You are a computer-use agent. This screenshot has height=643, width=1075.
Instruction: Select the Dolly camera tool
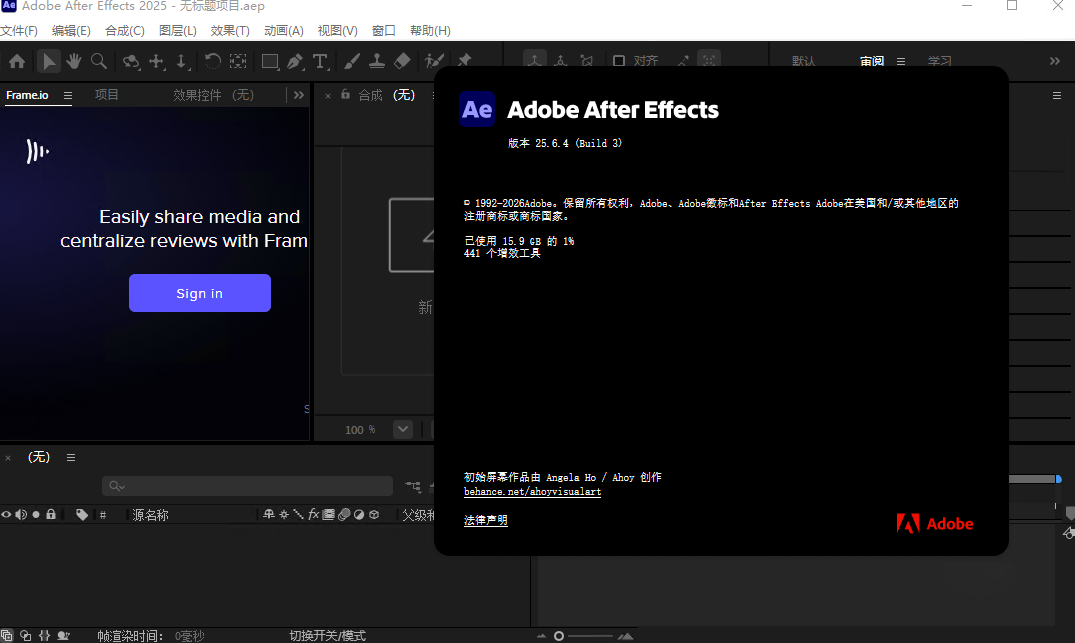coord(182,62)
